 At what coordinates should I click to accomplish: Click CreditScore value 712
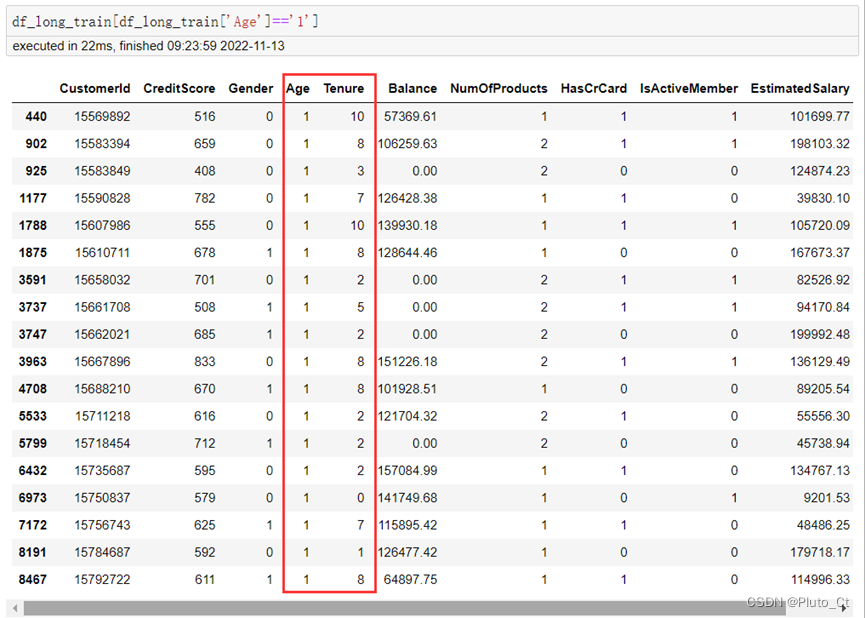tap(205, 443)
